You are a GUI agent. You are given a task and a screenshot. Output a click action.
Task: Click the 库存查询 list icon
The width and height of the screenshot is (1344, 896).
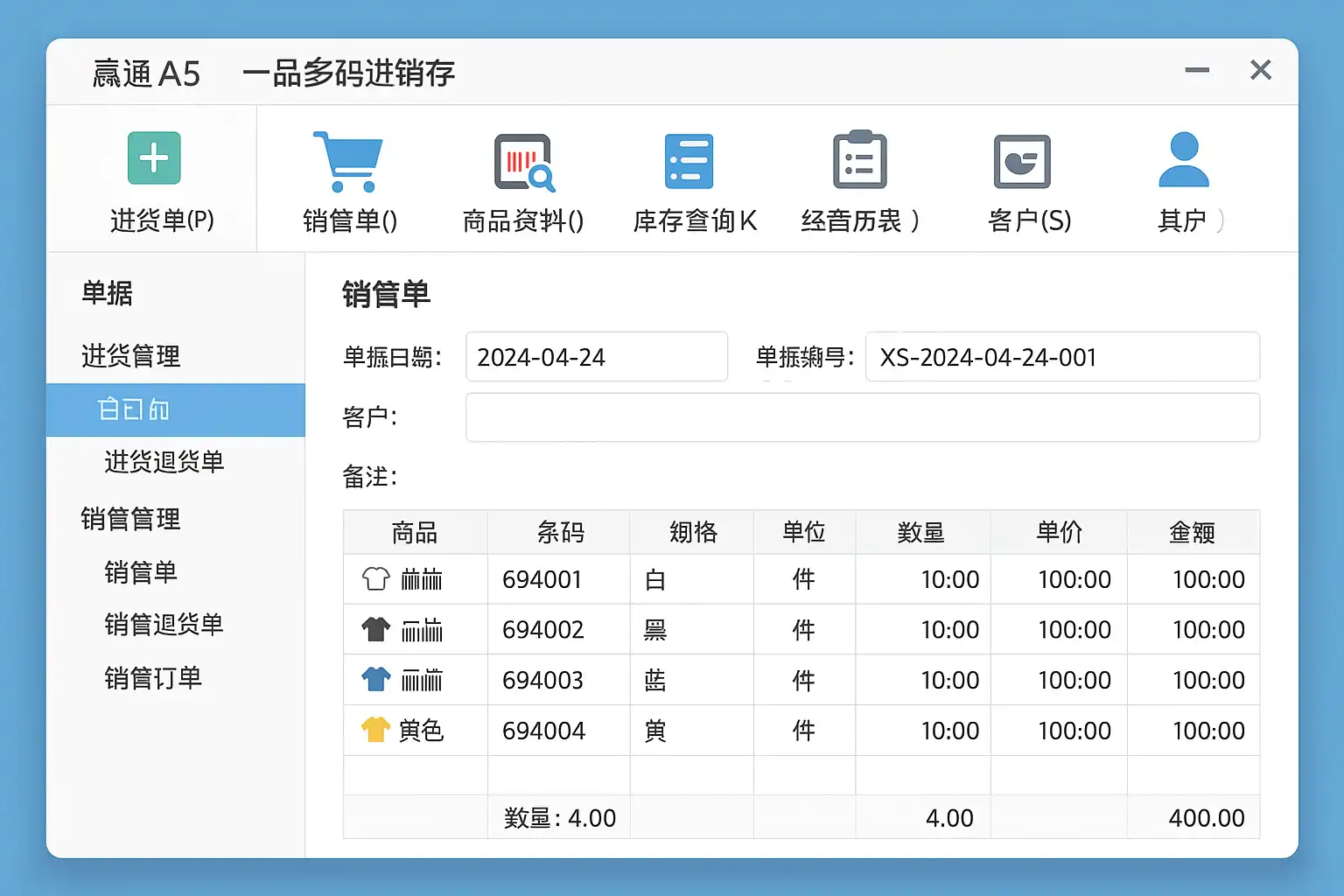pos(689,162)
